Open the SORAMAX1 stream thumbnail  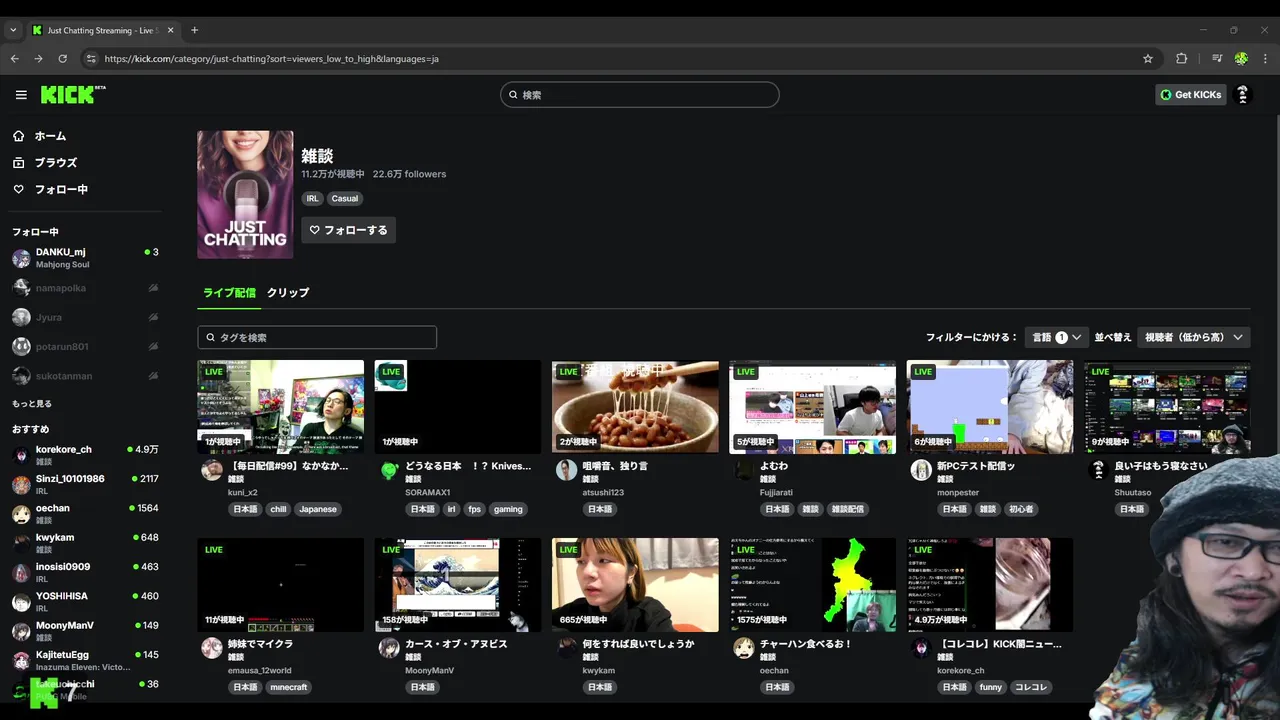point(458,407)
